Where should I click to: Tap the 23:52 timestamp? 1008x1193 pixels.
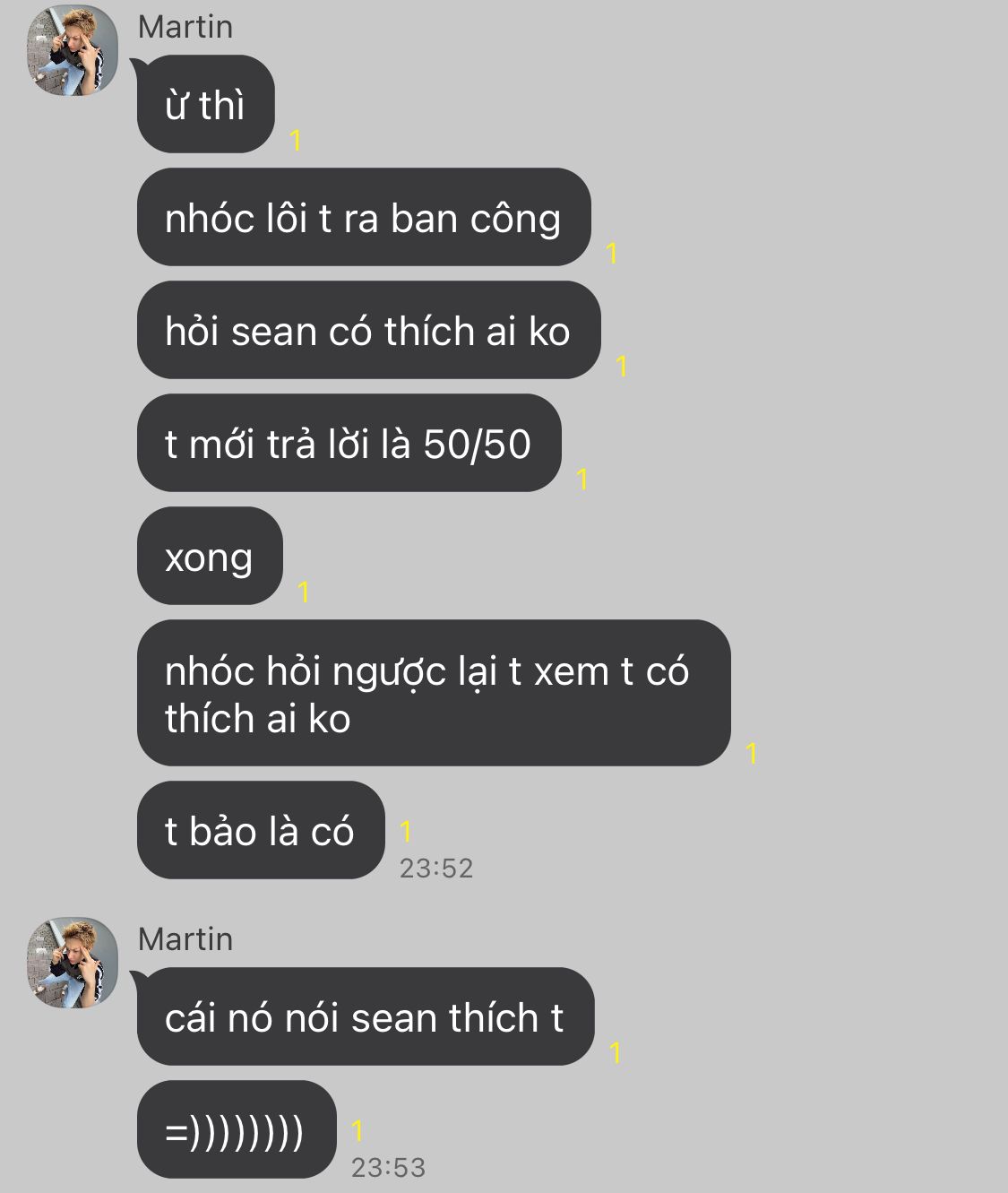pyautogui.click(x=436, y=868)
